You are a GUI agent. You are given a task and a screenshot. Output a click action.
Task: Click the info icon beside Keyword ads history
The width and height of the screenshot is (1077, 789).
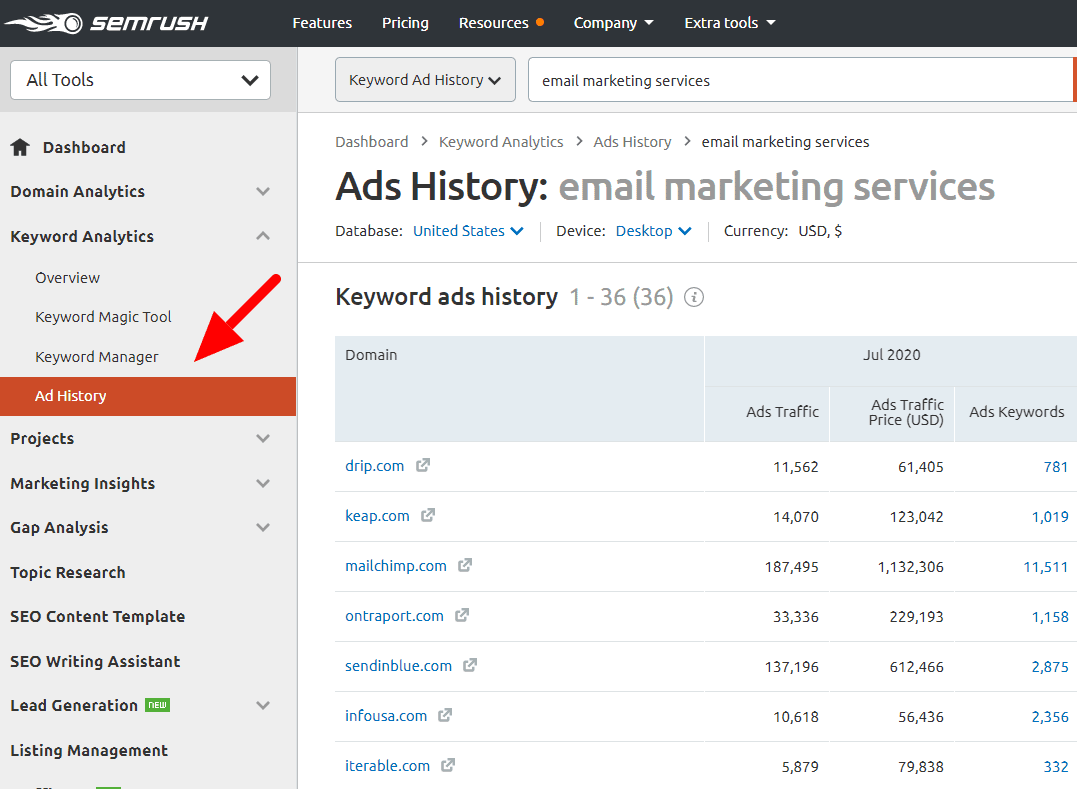click(694, 297)
